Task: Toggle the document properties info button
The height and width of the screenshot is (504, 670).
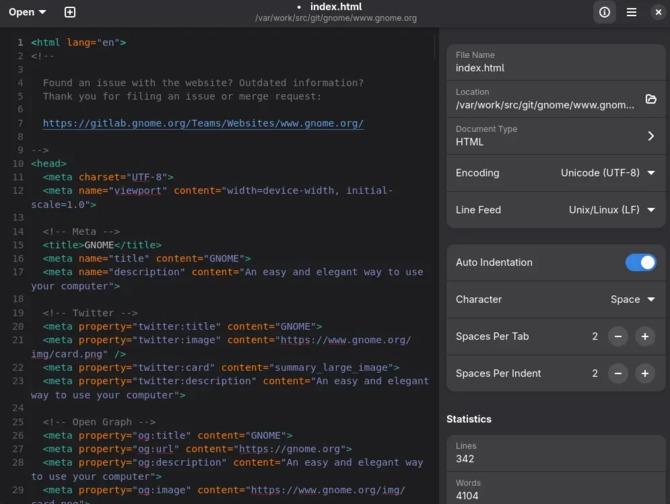Action: [x=604, y=12]
